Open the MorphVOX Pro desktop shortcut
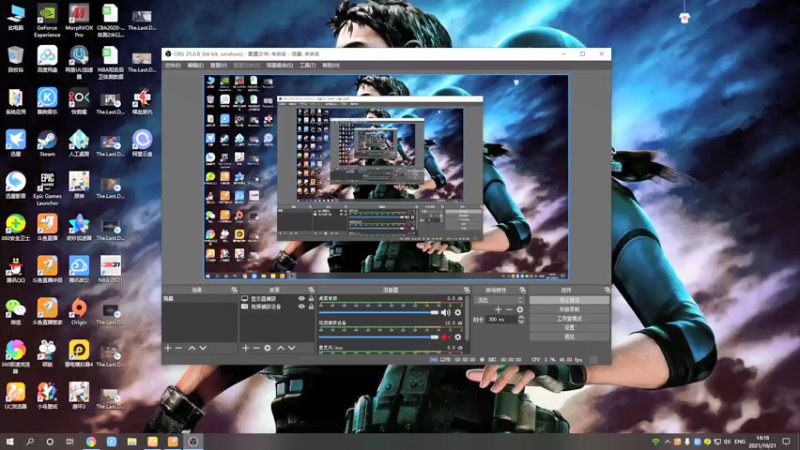Image resolution: width=800 pixels, height=450 pixels. click(x=79, y=20)
